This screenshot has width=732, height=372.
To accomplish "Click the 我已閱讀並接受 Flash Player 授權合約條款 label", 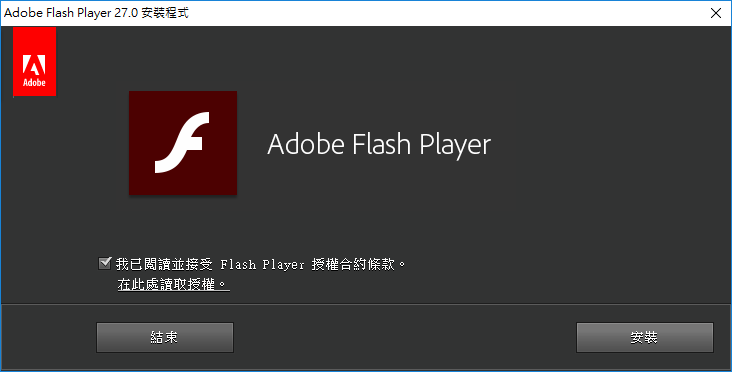I will point(261,264).
